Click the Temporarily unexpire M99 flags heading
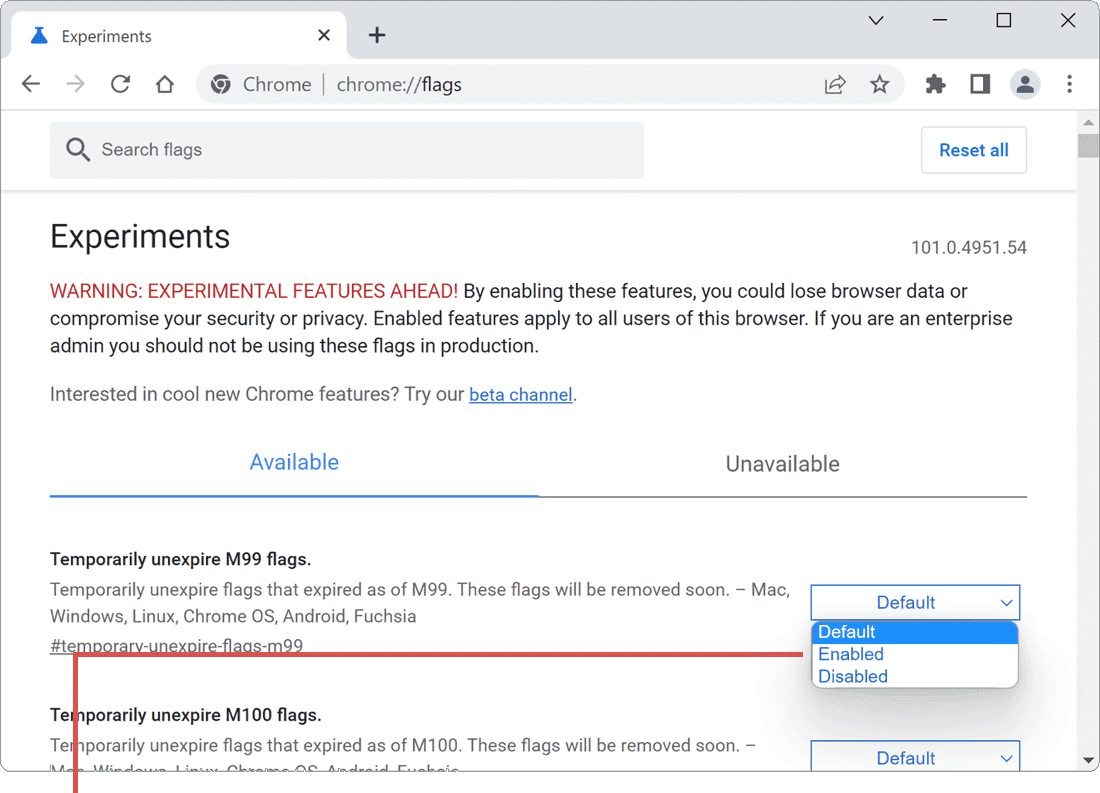 (x=180, y=559)
